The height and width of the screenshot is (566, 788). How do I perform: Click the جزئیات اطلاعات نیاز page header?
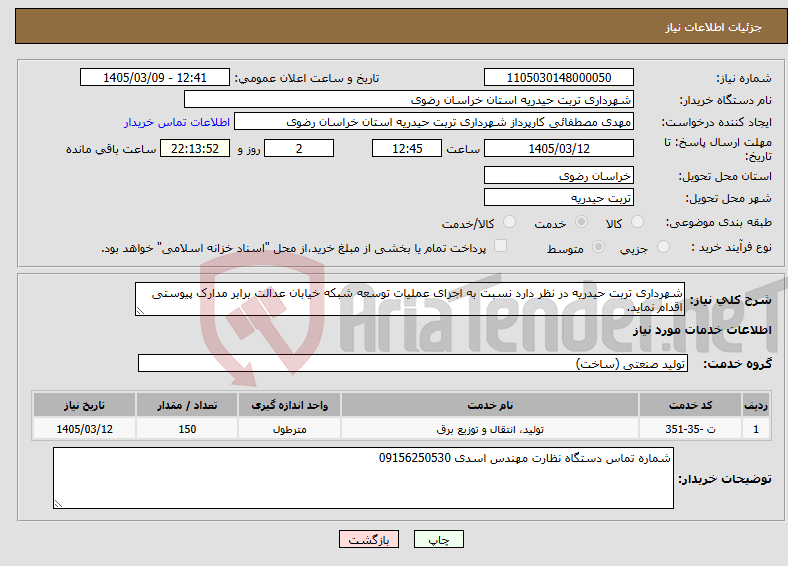[x=713, y=27]
